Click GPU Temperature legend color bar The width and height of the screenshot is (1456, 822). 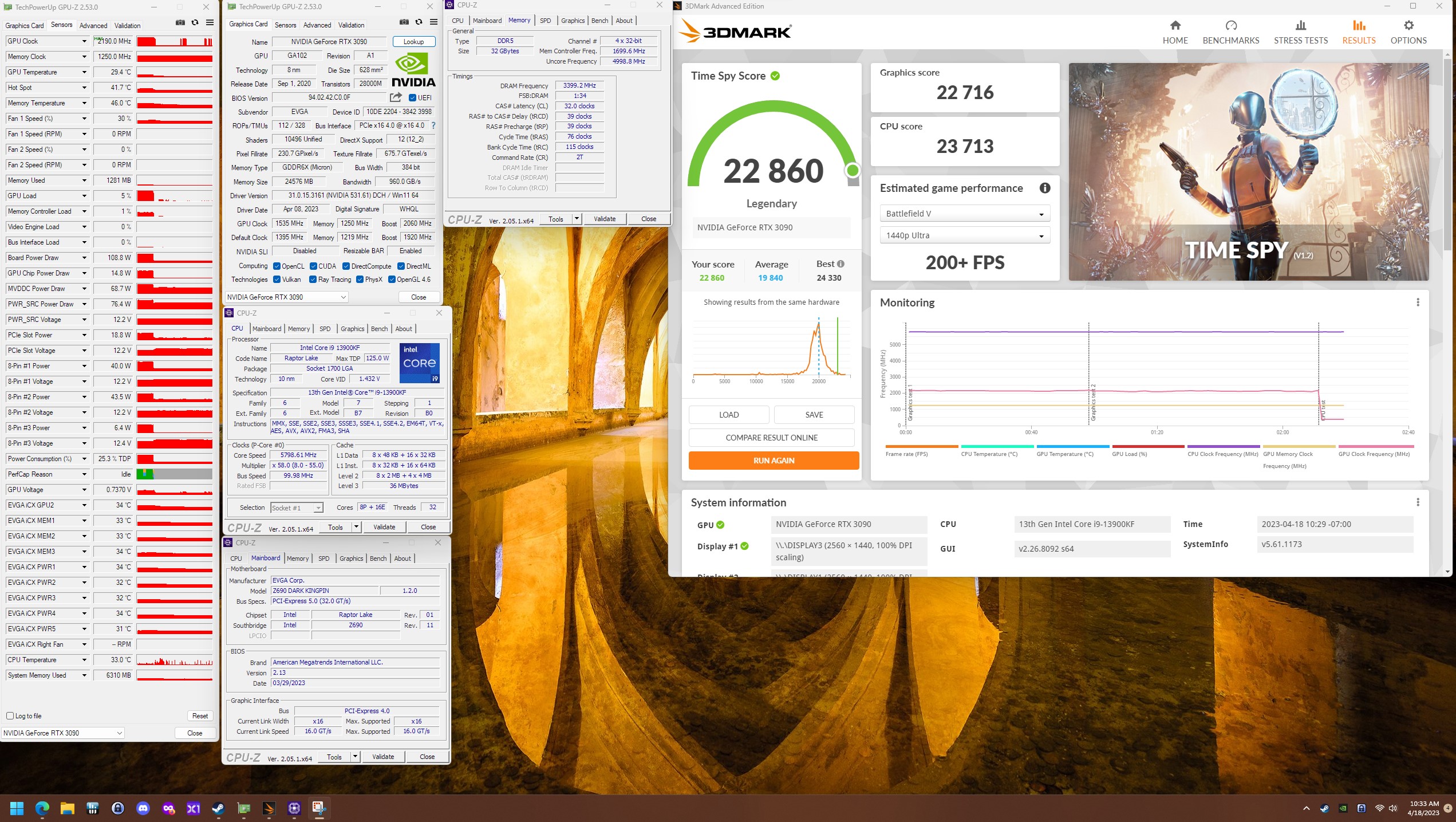pos(1072,446)
